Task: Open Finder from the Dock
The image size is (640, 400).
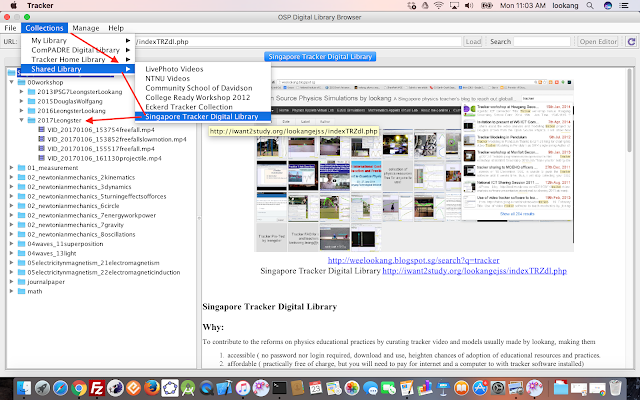Action: [x=24, y=388]
